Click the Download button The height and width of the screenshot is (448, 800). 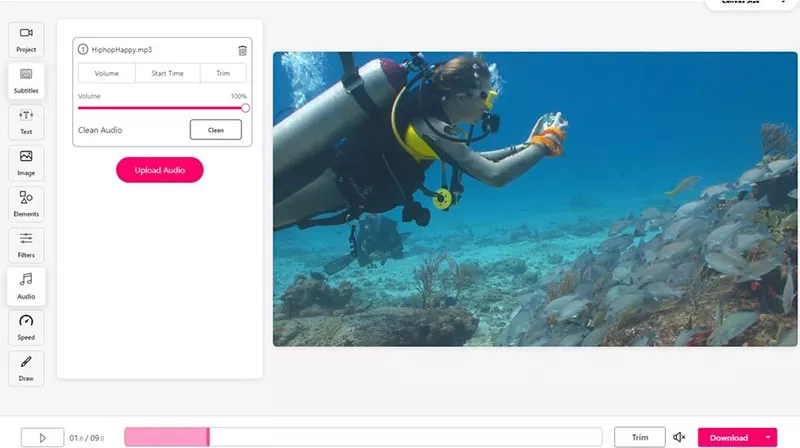[729, 437]
